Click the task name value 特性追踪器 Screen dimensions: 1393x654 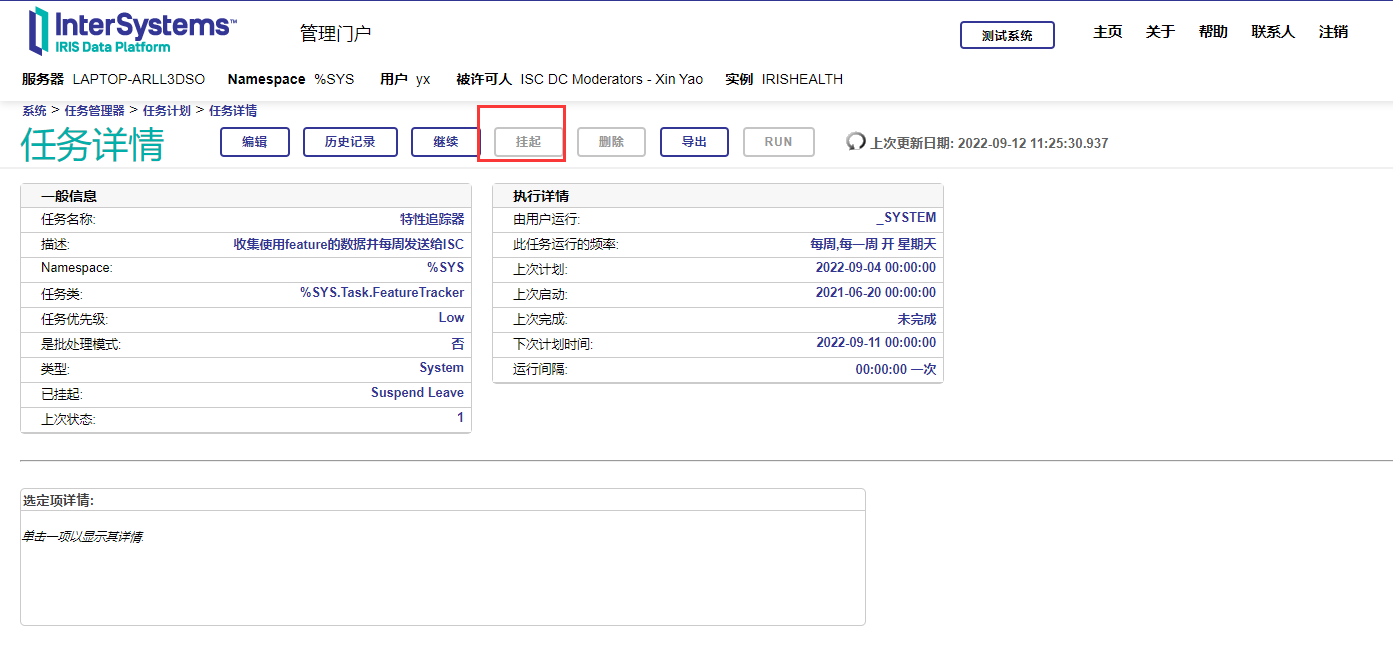432,219
